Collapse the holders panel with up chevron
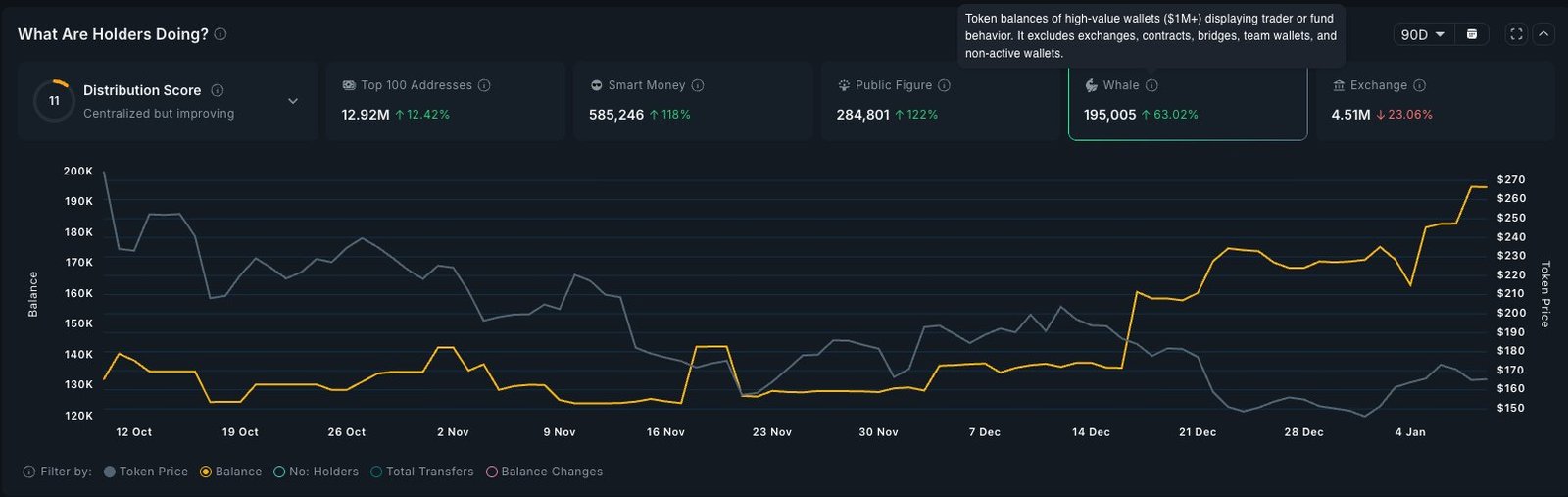 pos(1543,34)
